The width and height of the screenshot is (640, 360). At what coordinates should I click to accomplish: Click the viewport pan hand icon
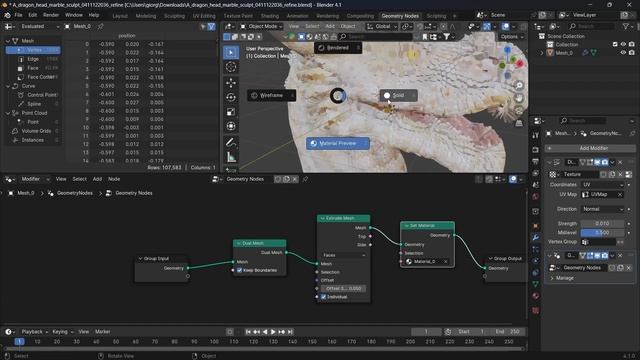tap(519, 98)
